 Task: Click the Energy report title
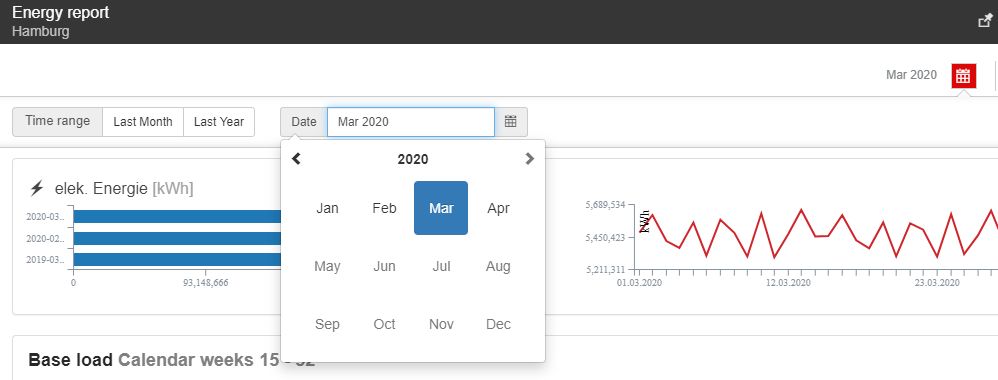pos(60,12)
